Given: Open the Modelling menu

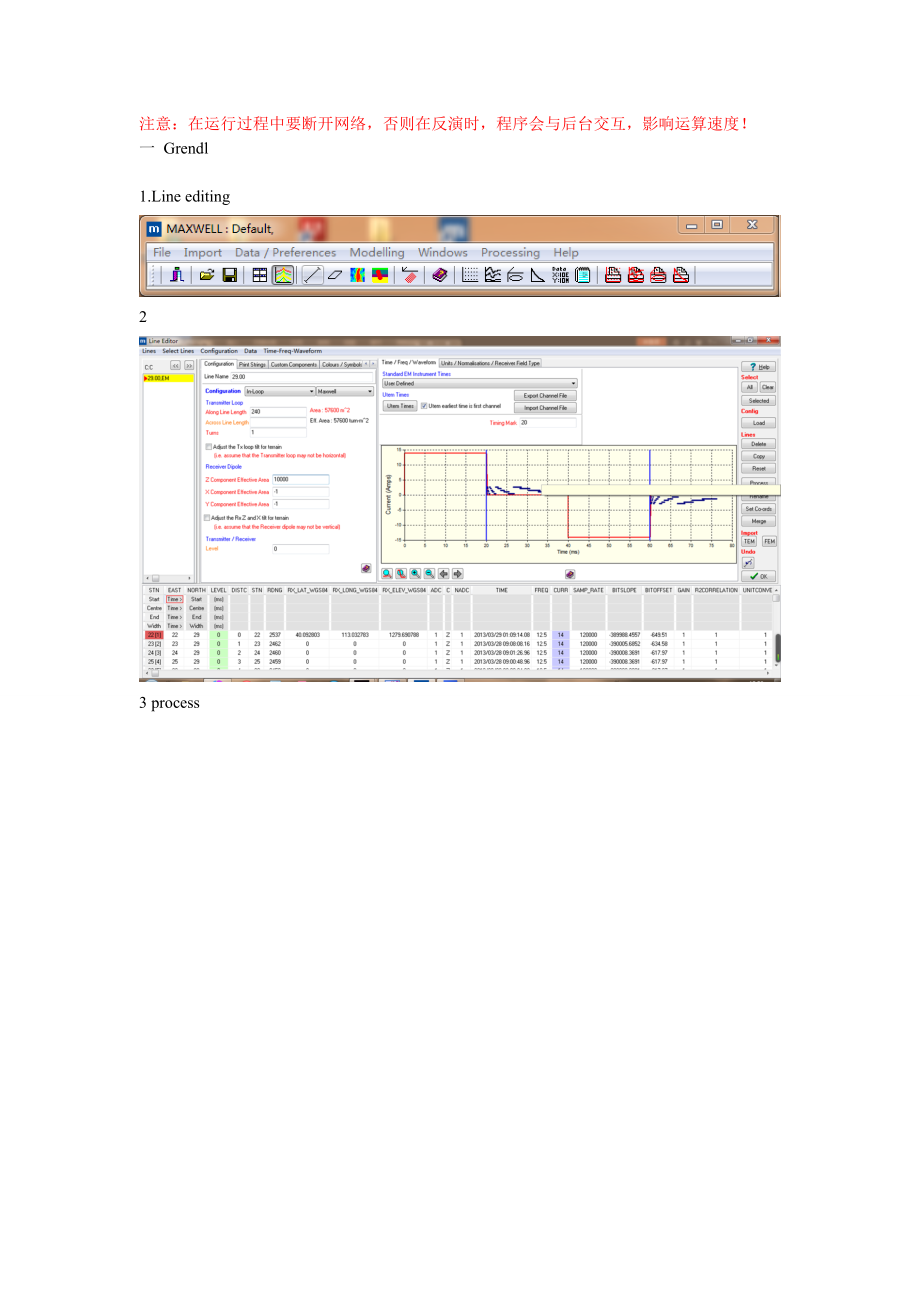Looking at the screenshot, I should pos(377,252).
